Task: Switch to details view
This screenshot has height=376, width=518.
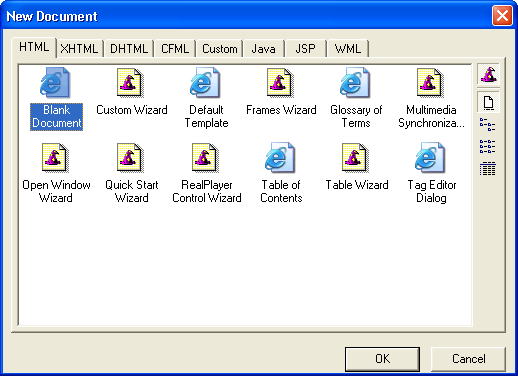Action: pyautogui.click(x=488, y=169)
